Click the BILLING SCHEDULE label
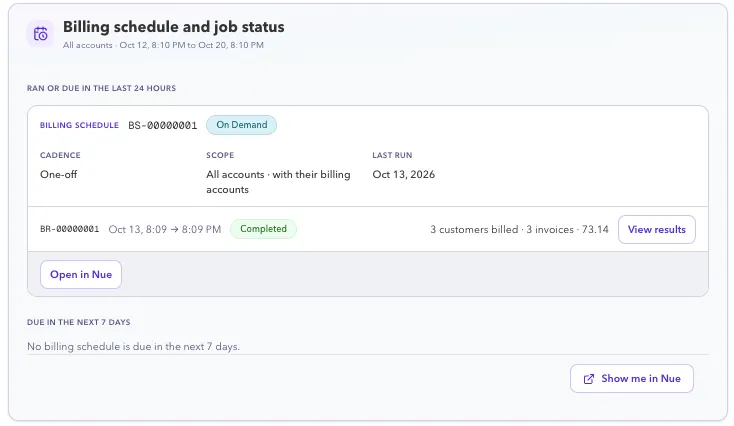This screenshot has height=426, width=734. pyautogui.click(x=80, y=125)
